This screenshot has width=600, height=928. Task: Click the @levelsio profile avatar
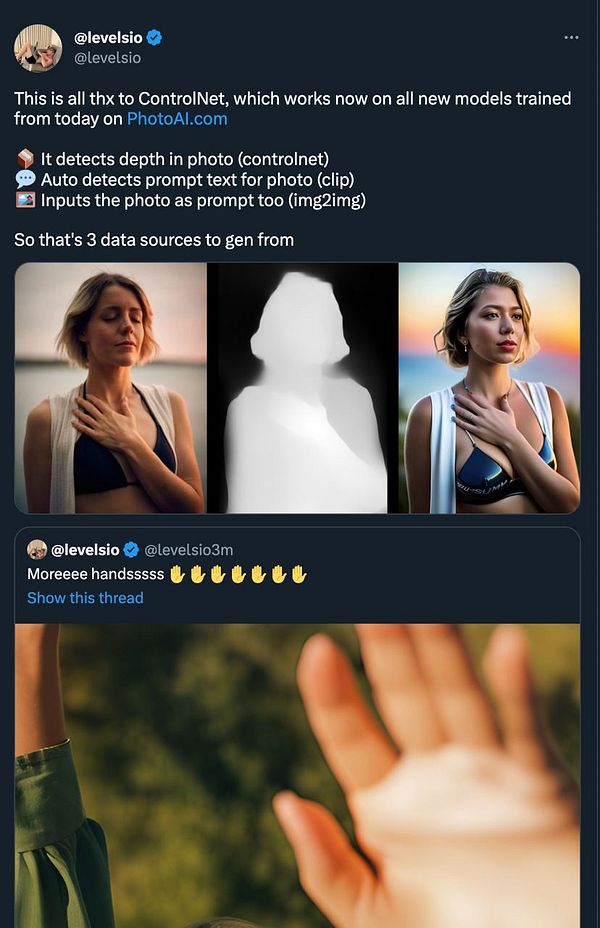[x=38, y=48]
